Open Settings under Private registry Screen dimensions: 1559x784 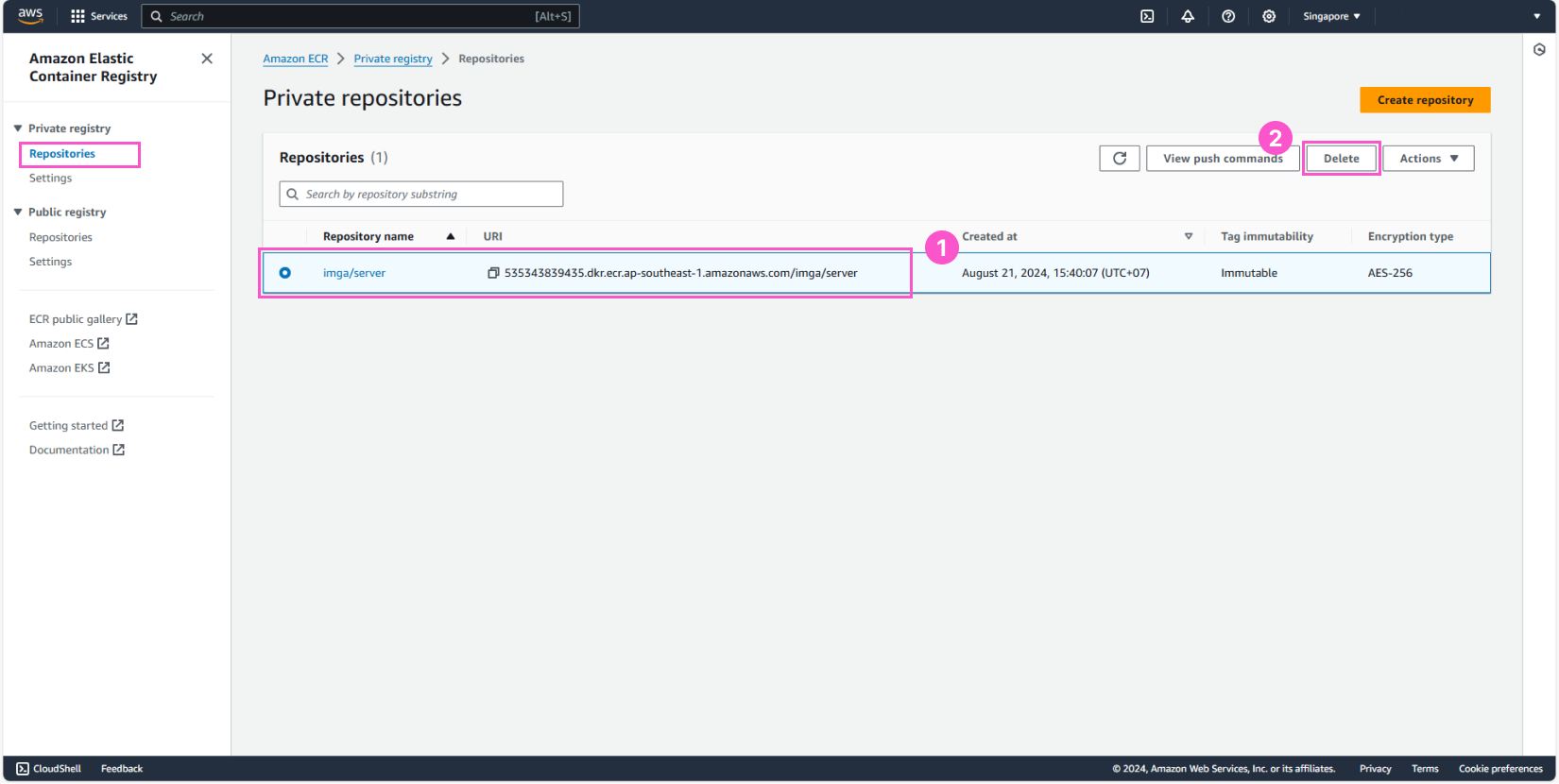[x=50, y=179]
